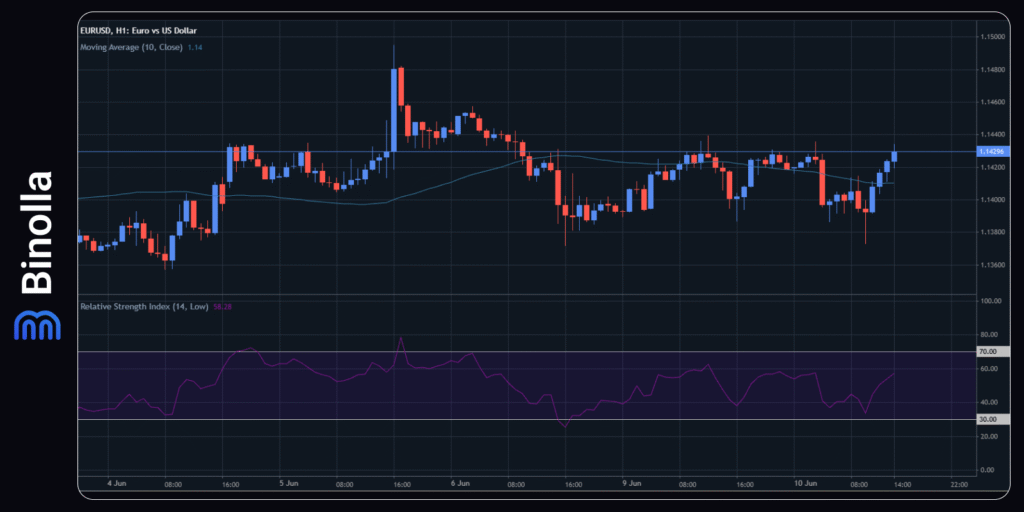Select the latest blue candle at chart's right

(894, 156)
